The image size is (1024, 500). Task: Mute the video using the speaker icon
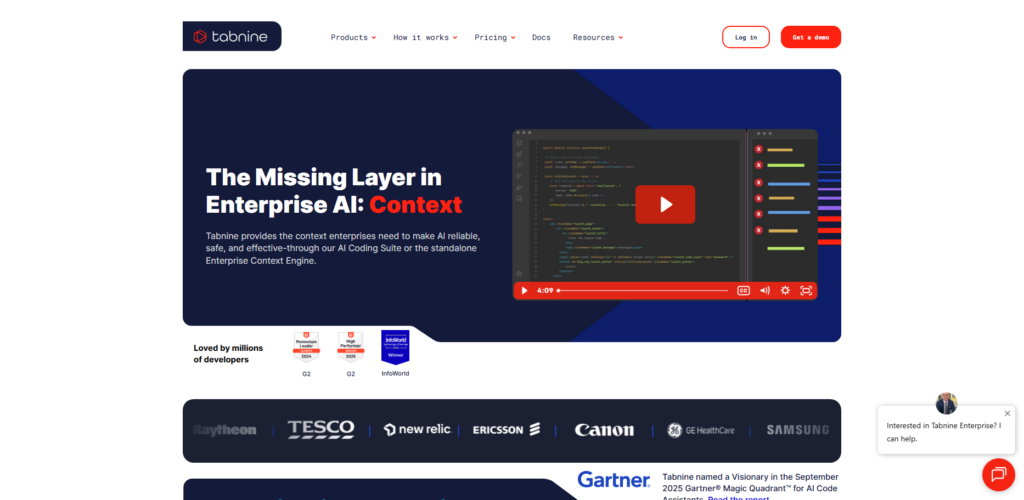pos(764,291)
